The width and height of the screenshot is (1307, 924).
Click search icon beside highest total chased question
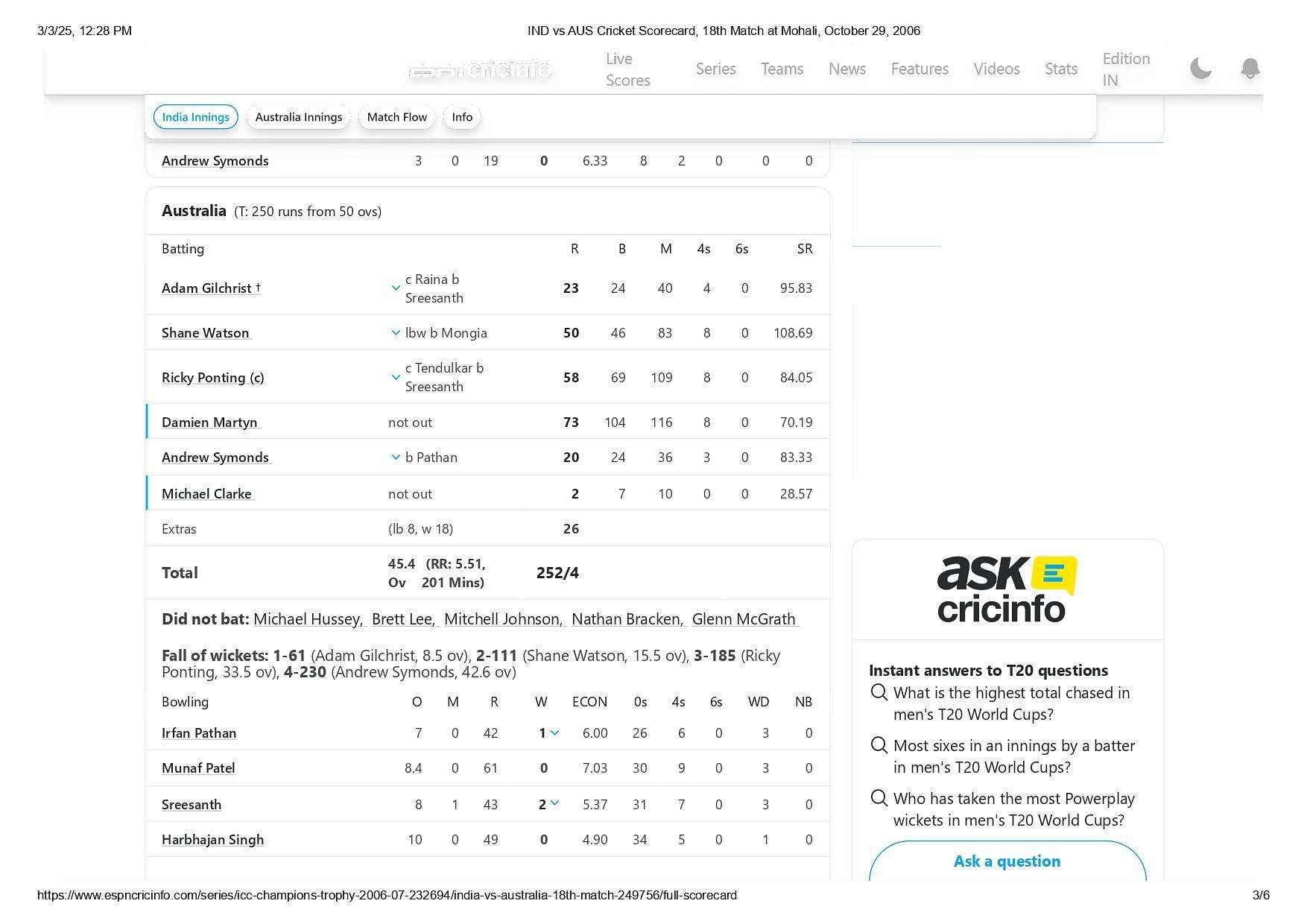pos(879,692)
